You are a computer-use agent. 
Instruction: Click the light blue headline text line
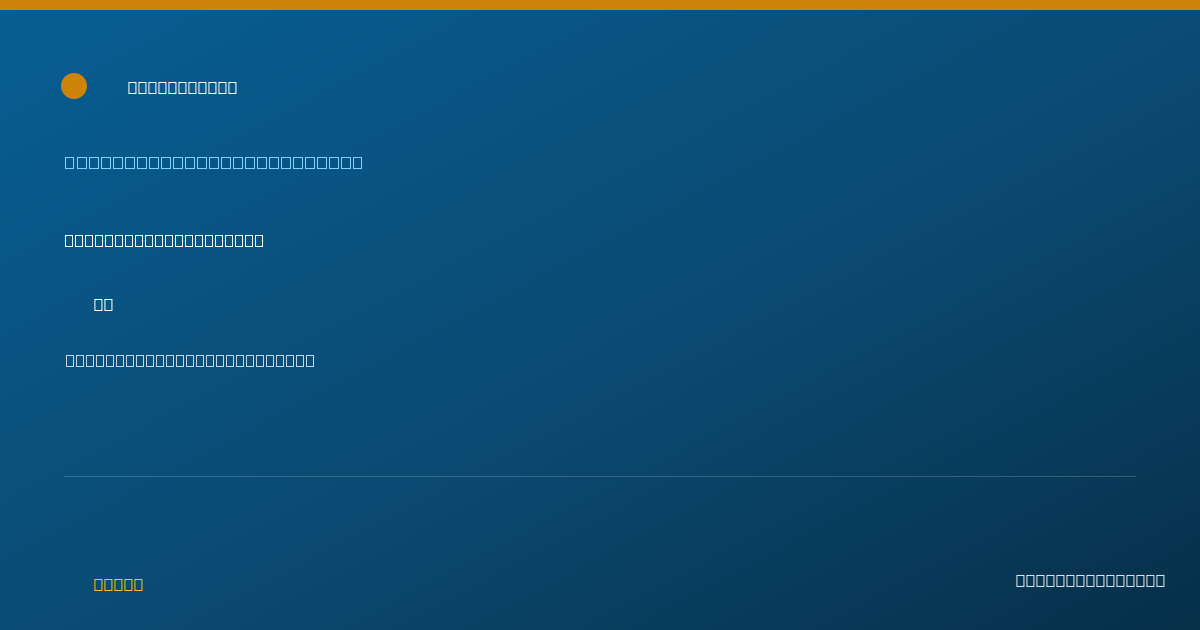(x=214, y=162)
